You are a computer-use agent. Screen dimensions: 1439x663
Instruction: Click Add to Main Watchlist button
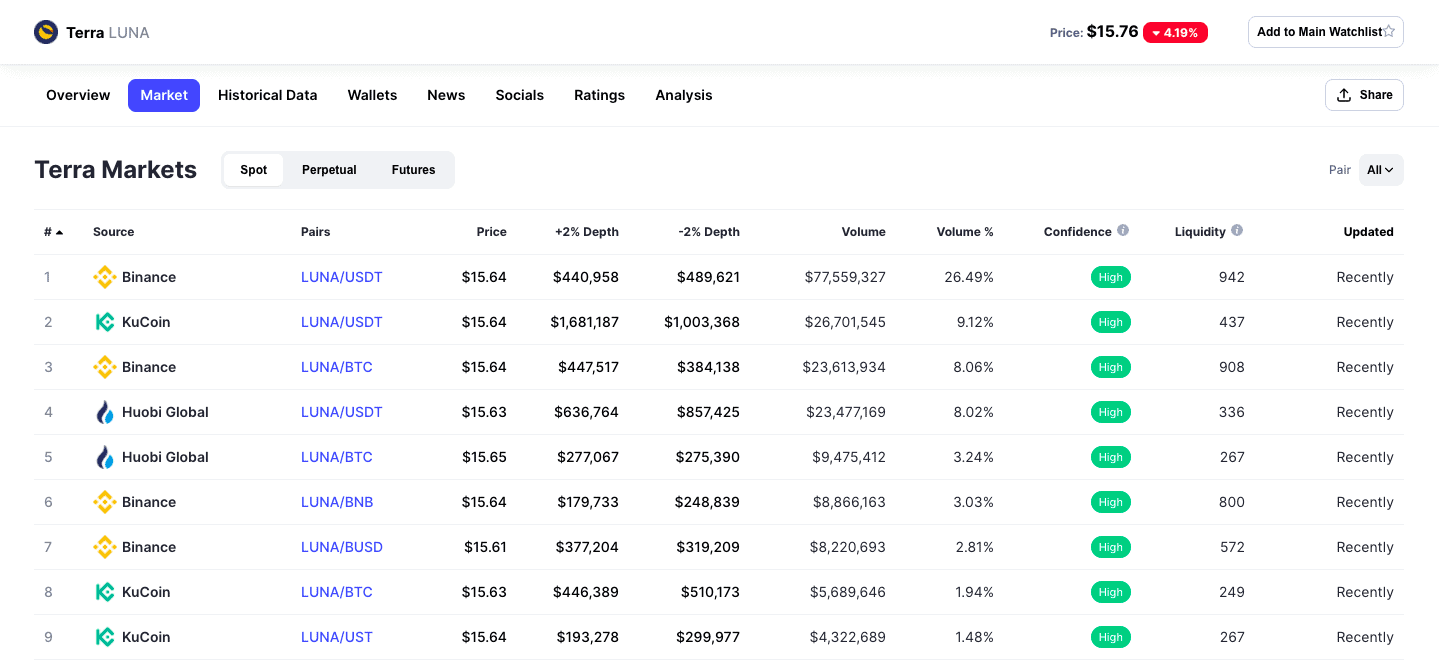[x=1326, y=32]
